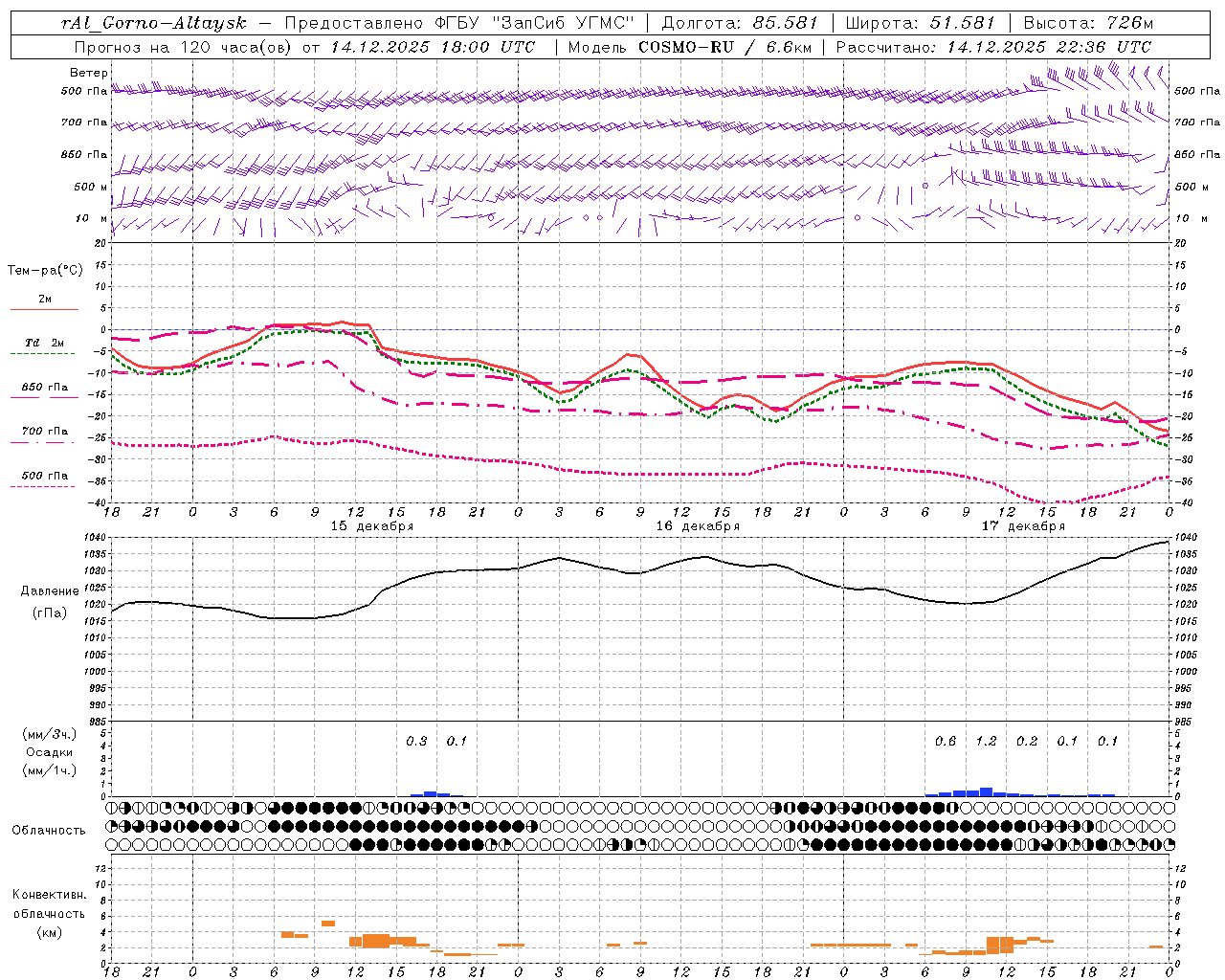Click the '(мм/3ч.)' precipitation unit label
This screenshot has width=1225, height=980.
tap(49, 734)
